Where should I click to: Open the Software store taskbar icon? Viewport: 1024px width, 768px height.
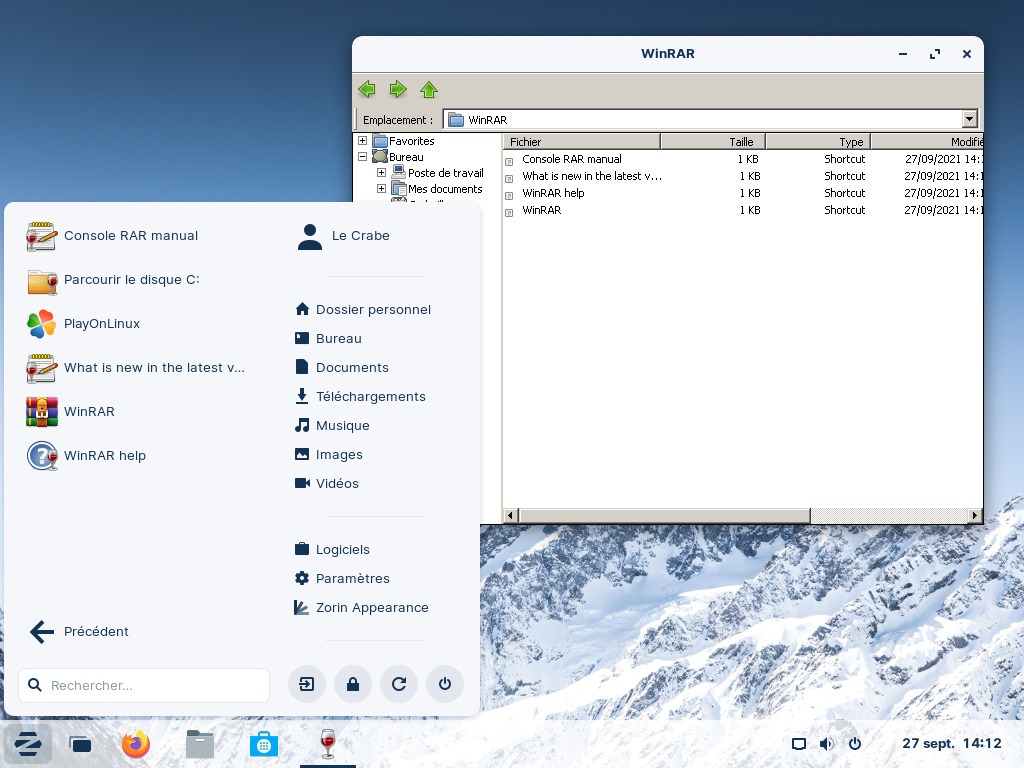click(263, 744)
